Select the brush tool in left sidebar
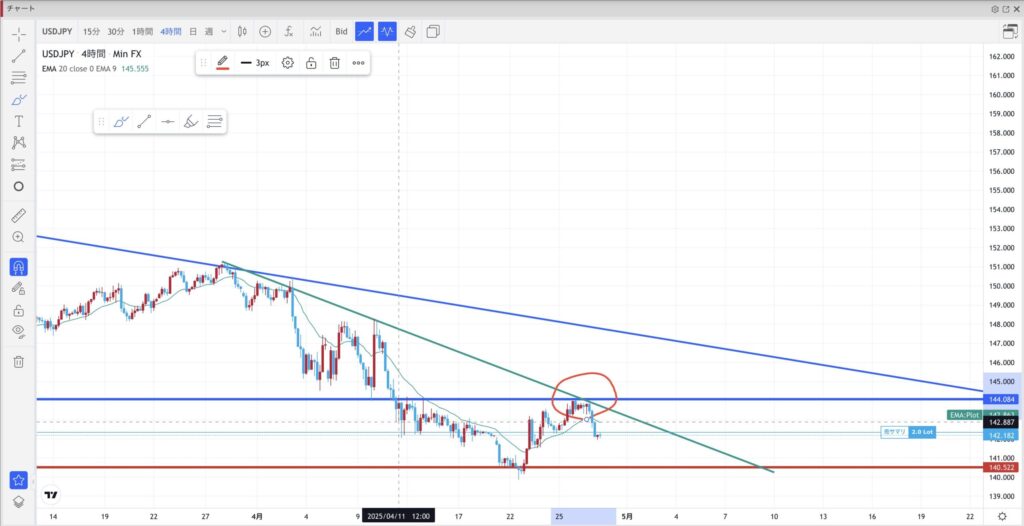The image size is (1024, 526). [18, 100]
